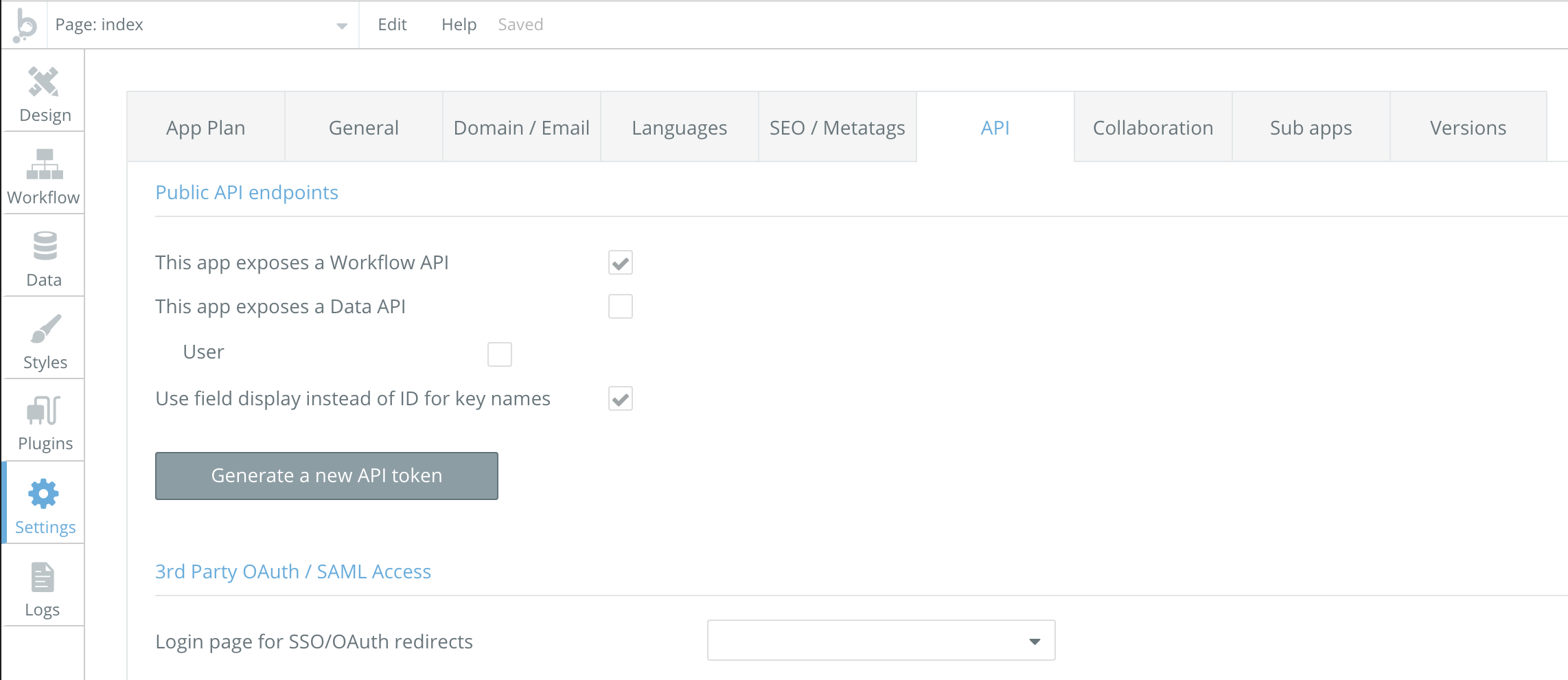Click Generate a new API token
Image resolution: width=1568 pixels, height=680 pixels.
point(327,476)
